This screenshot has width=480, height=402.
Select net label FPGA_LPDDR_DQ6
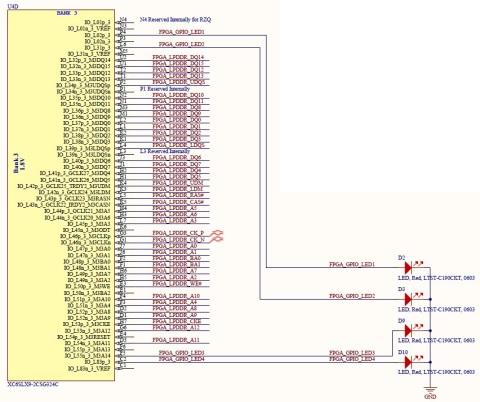click(177, 157)
